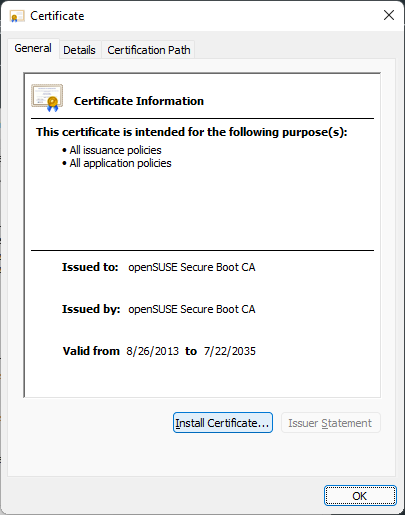Close the Certificate dialog window

tap(389, 15)
